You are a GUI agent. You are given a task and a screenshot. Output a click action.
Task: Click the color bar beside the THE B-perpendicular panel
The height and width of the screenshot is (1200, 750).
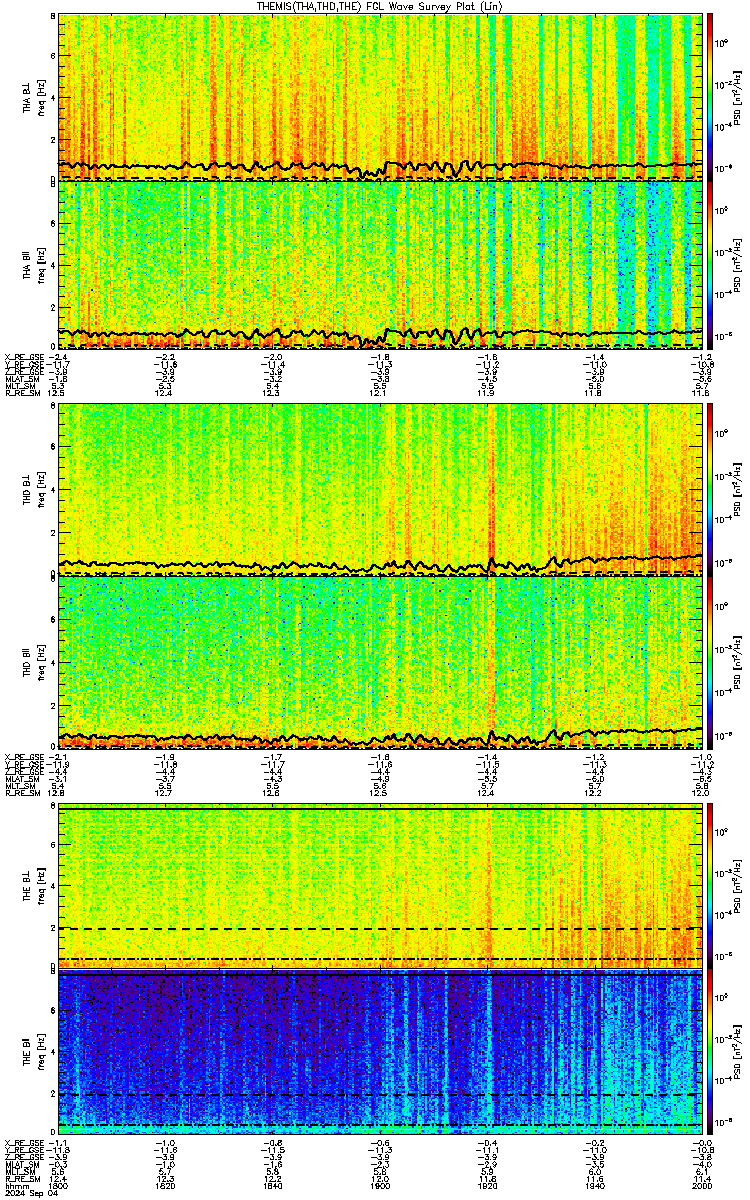710,886
